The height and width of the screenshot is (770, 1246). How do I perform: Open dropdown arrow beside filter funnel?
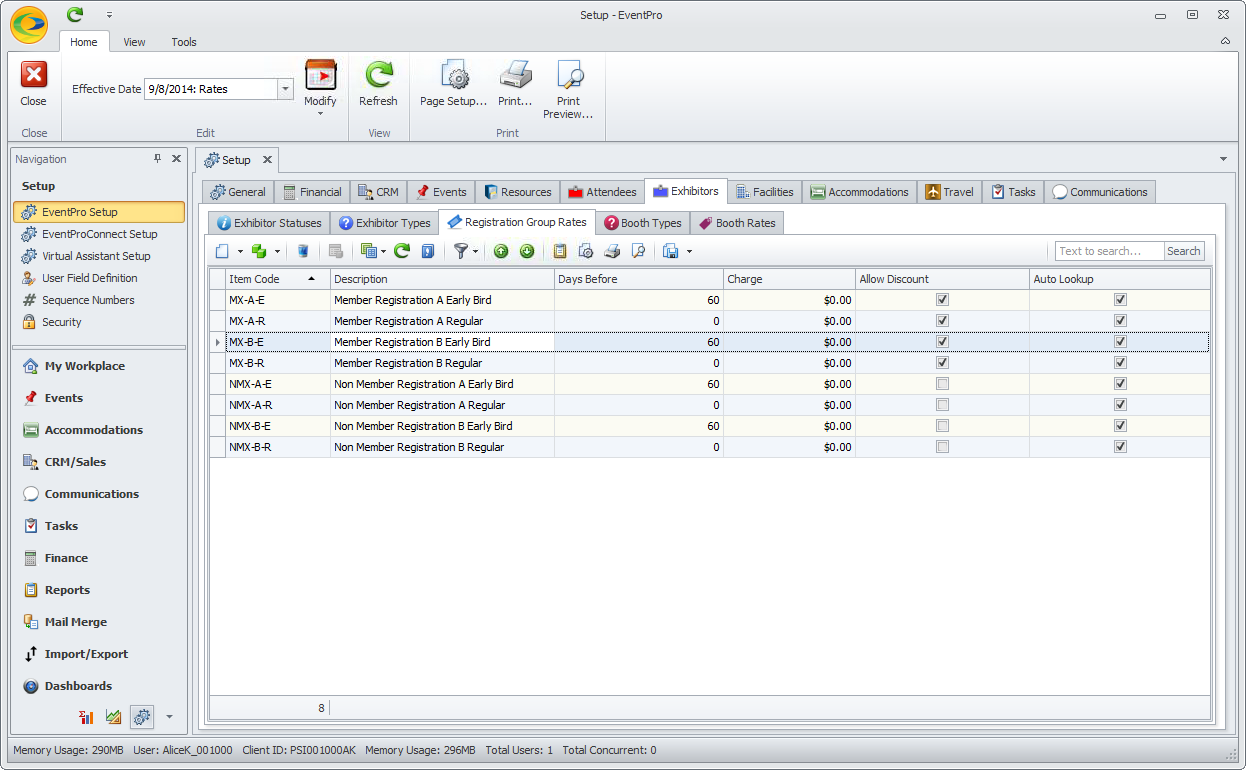tap(475, 251)
